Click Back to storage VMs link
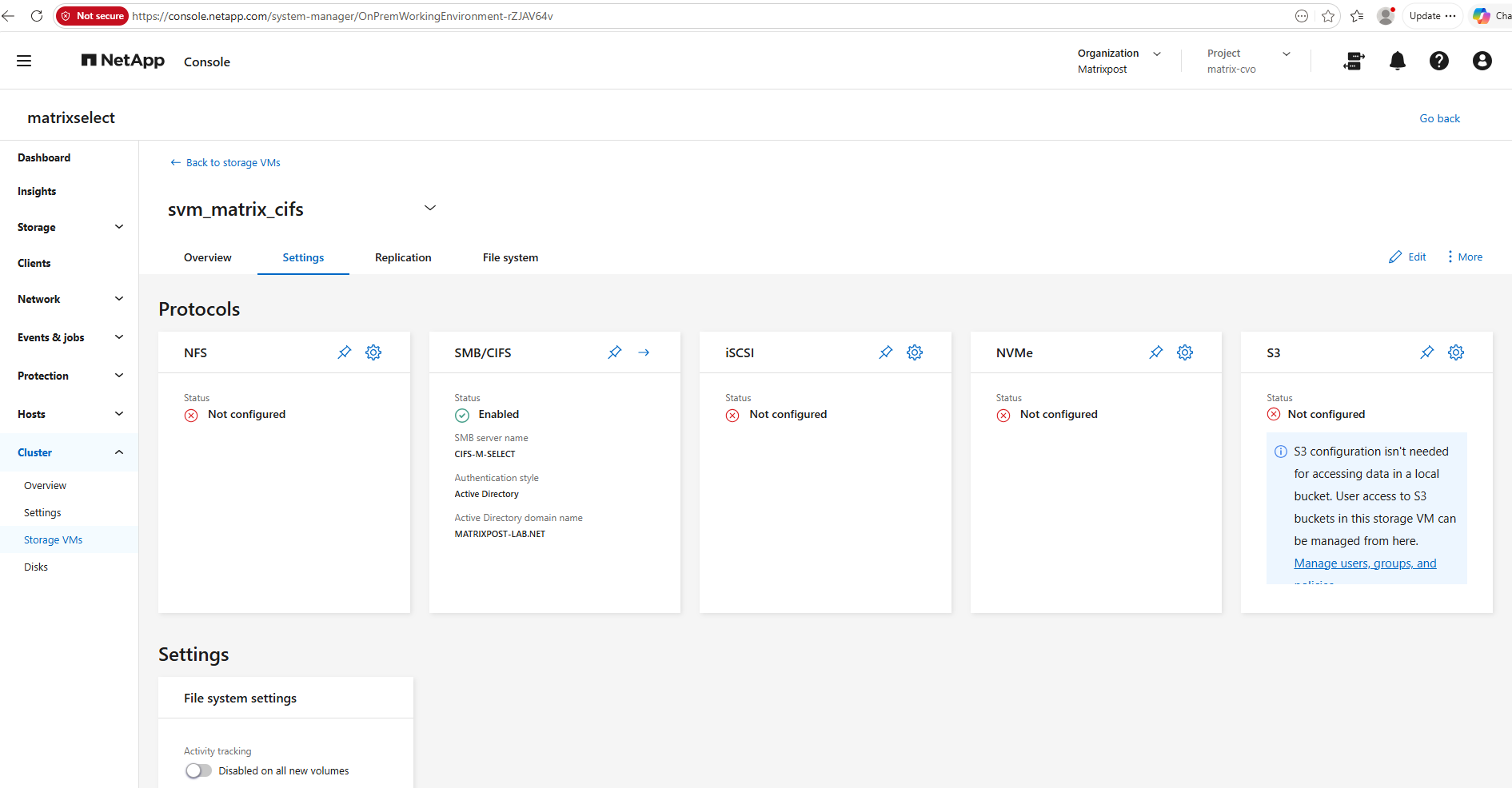This screenshot has height=788, width=1512. coord(225,162)
